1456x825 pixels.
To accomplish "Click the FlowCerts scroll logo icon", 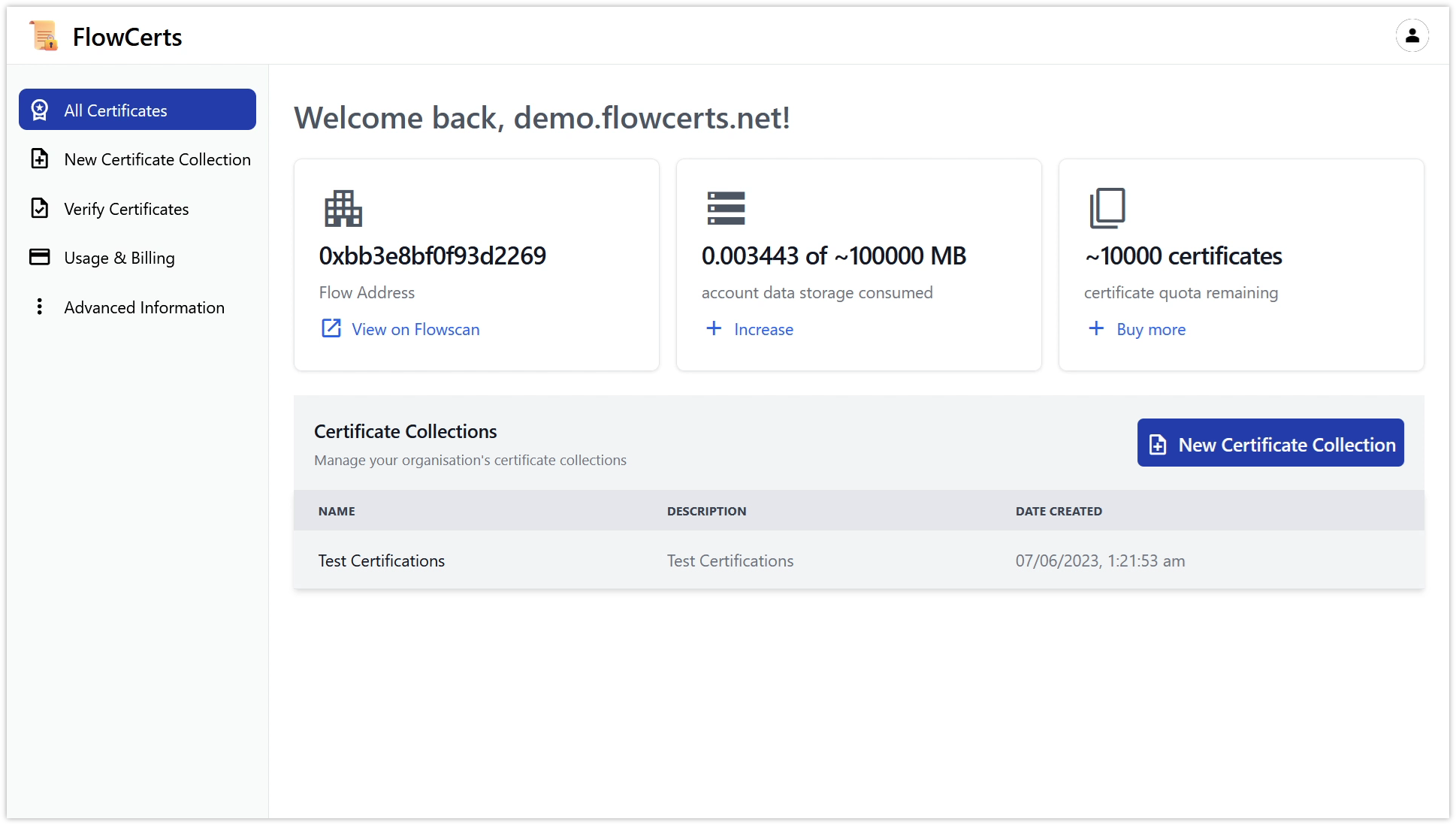I will [44, 35].
